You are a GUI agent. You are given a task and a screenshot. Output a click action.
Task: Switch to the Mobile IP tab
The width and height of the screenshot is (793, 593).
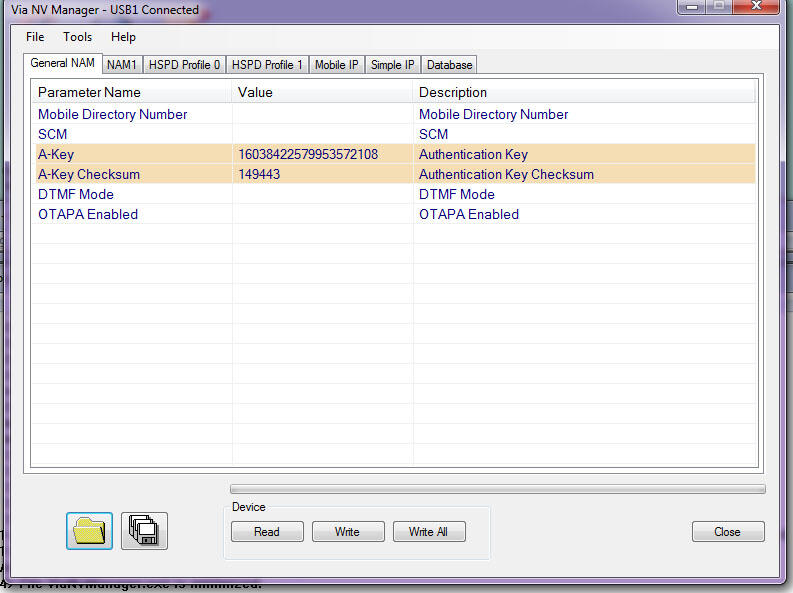(336, 65)
